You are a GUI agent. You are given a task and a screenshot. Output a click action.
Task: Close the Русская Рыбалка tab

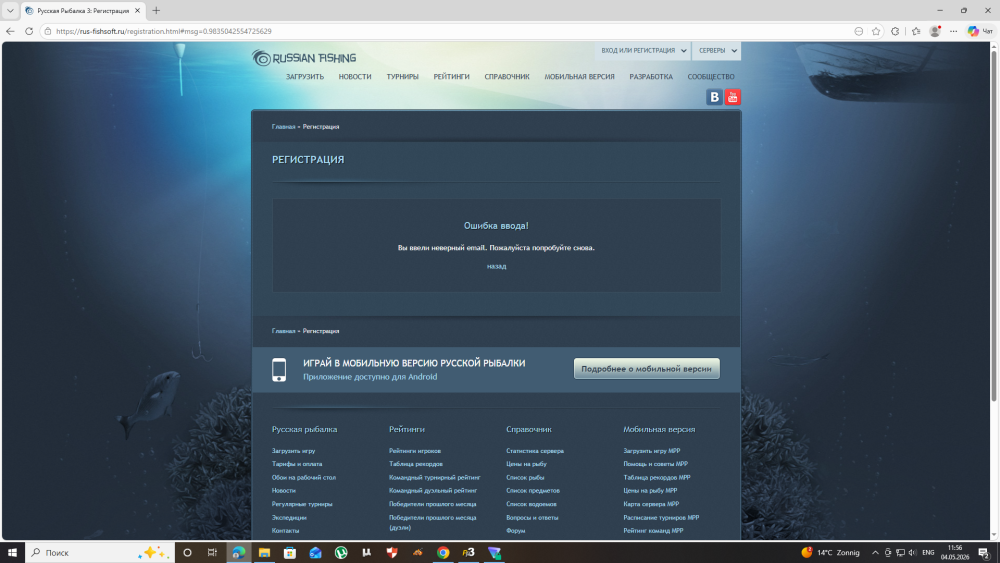(137, 11)
